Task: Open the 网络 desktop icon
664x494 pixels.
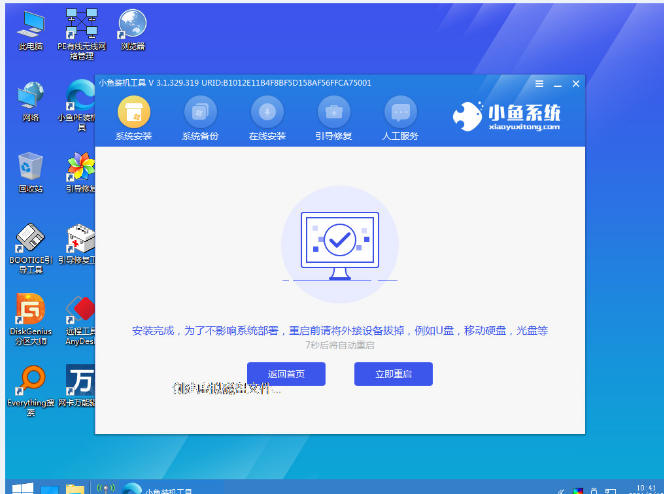Action: click(x=30, y=98)
